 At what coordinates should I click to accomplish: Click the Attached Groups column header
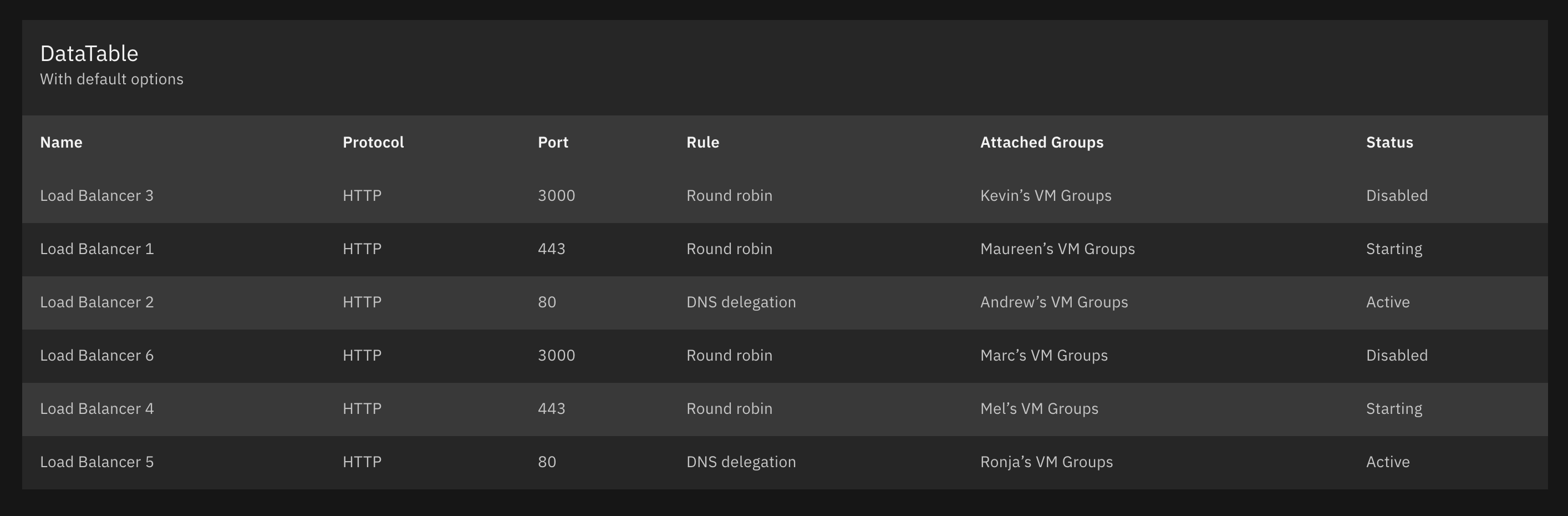coord(1041,142)
